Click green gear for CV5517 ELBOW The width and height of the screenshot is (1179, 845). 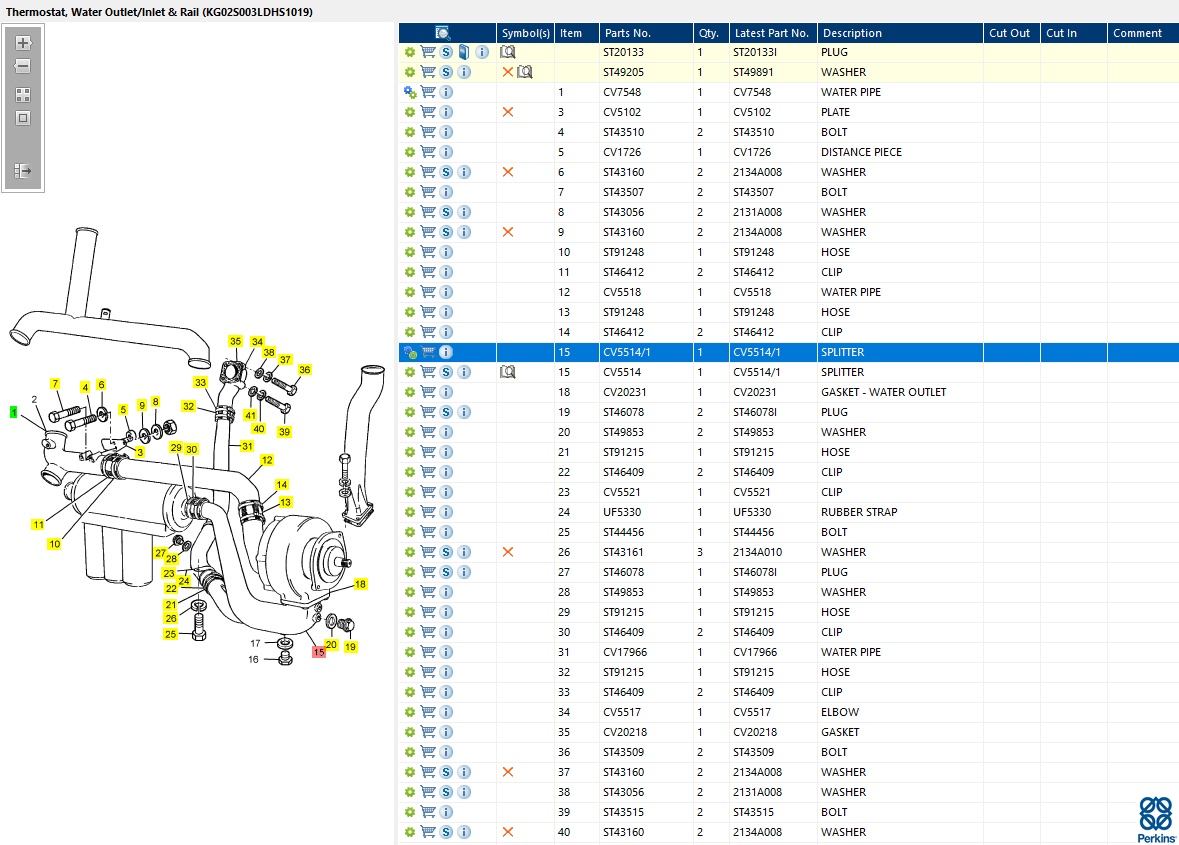pyautogui.click(x=410, y=712)
